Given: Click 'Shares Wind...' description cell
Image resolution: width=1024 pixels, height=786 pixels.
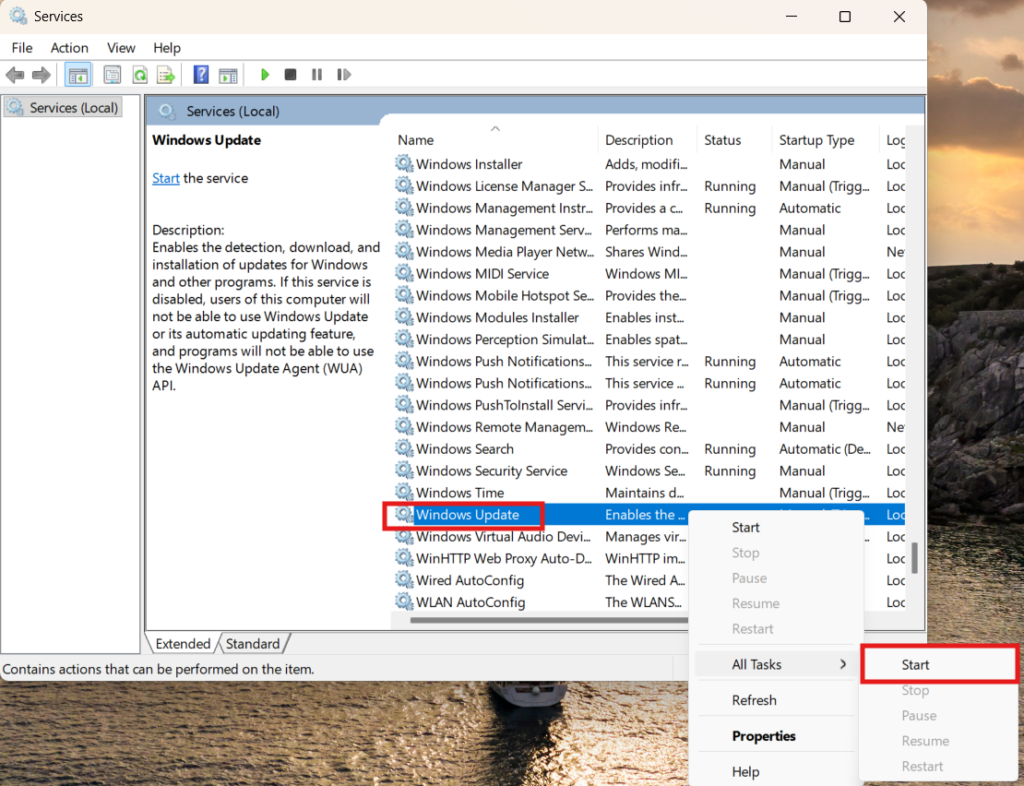Looking at the screenshot, I should [x=645, y=251].
